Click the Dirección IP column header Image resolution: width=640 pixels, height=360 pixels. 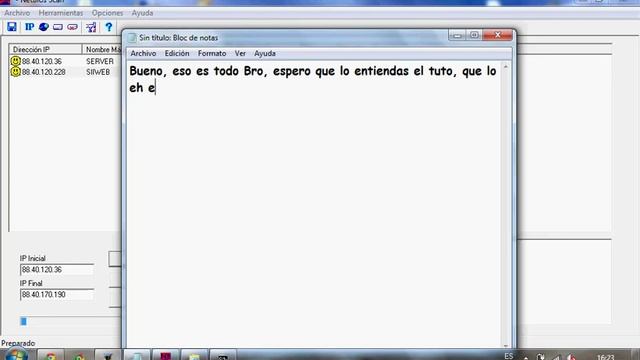[45, 49]
